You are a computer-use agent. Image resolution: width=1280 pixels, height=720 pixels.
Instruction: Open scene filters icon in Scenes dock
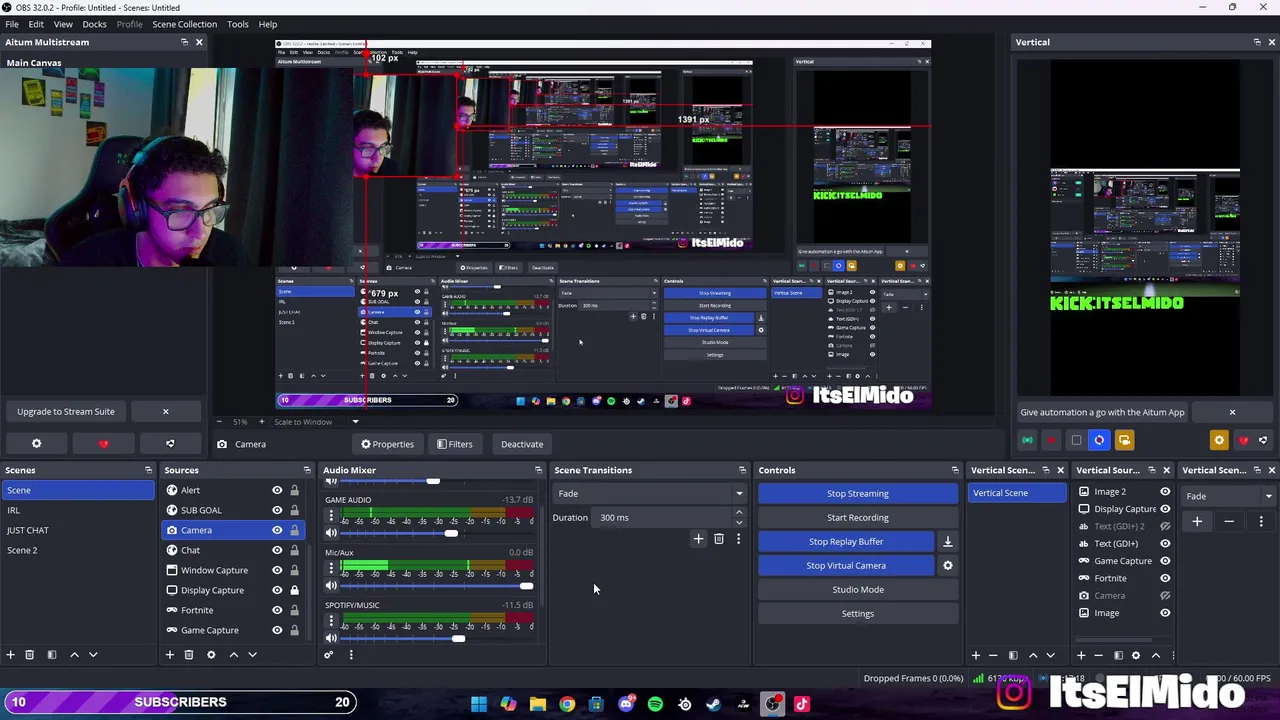point(52,655)
